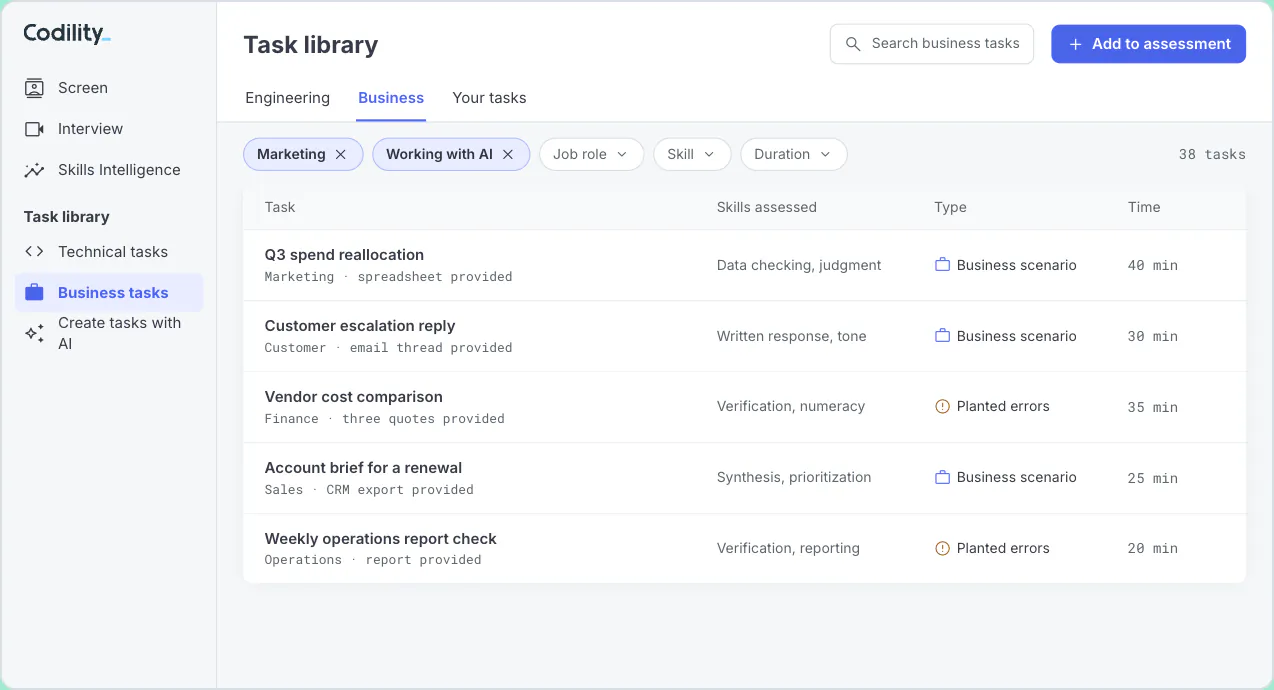Image resolution: width=1274 pixels, height=690 pixels.
Task: Click briefcase icon in Account brief row
Action: pos(942,477)
